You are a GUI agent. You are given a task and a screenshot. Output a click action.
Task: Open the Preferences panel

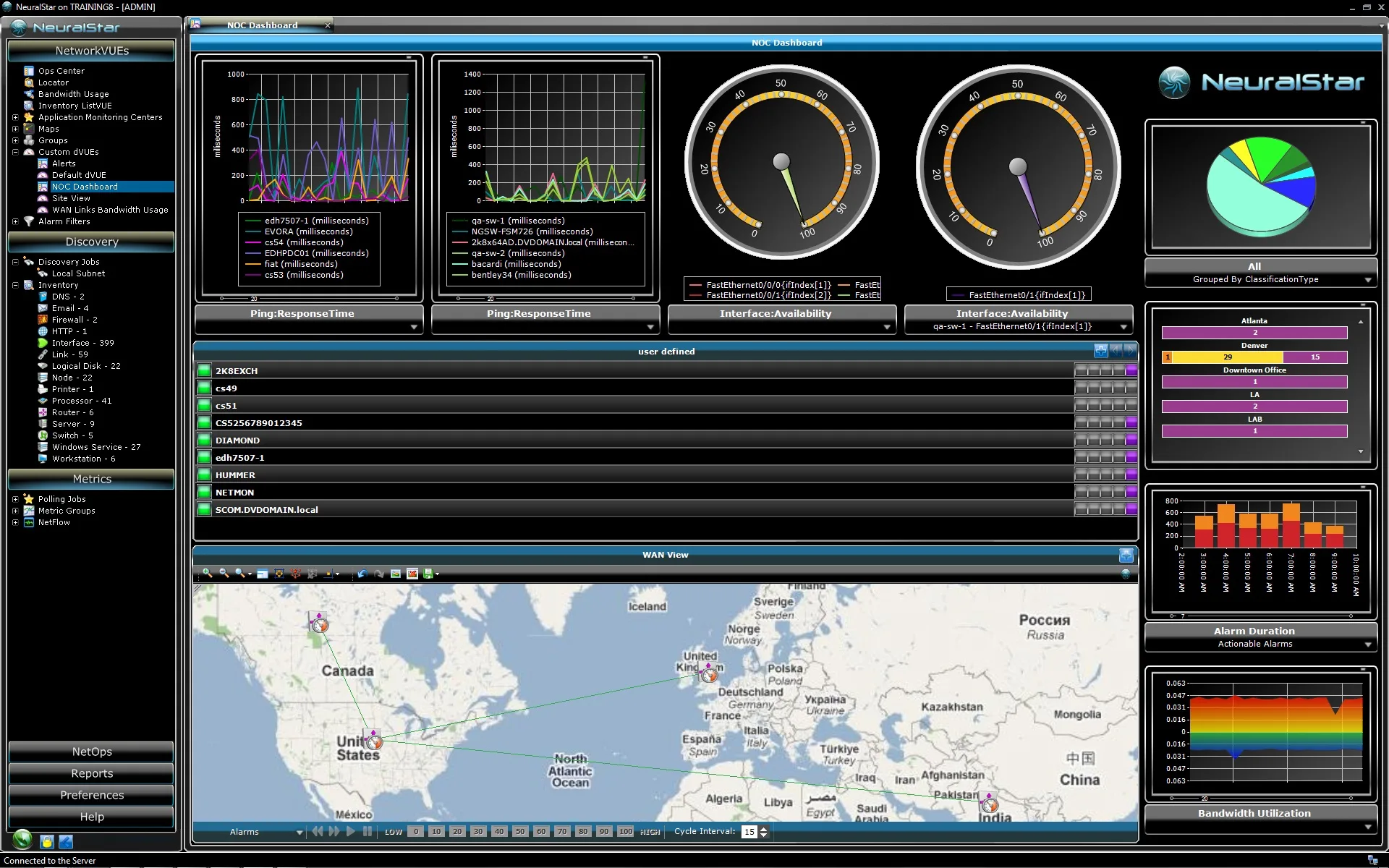91,795
